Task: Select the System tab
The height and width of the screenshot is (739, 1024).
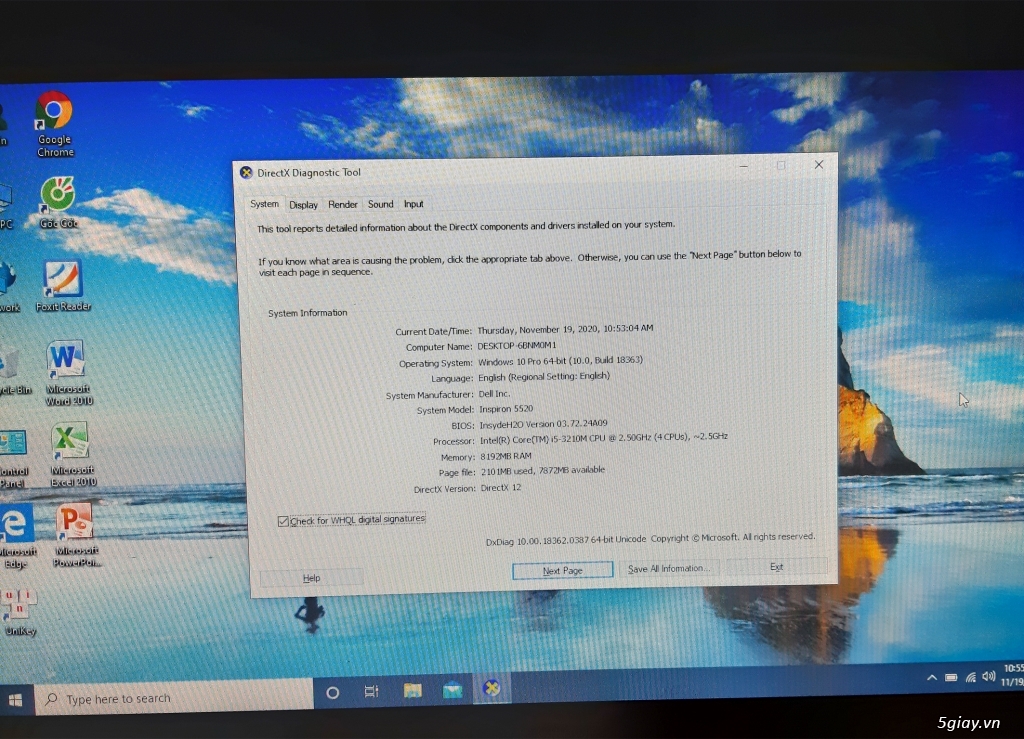Action: click(264, 204)
